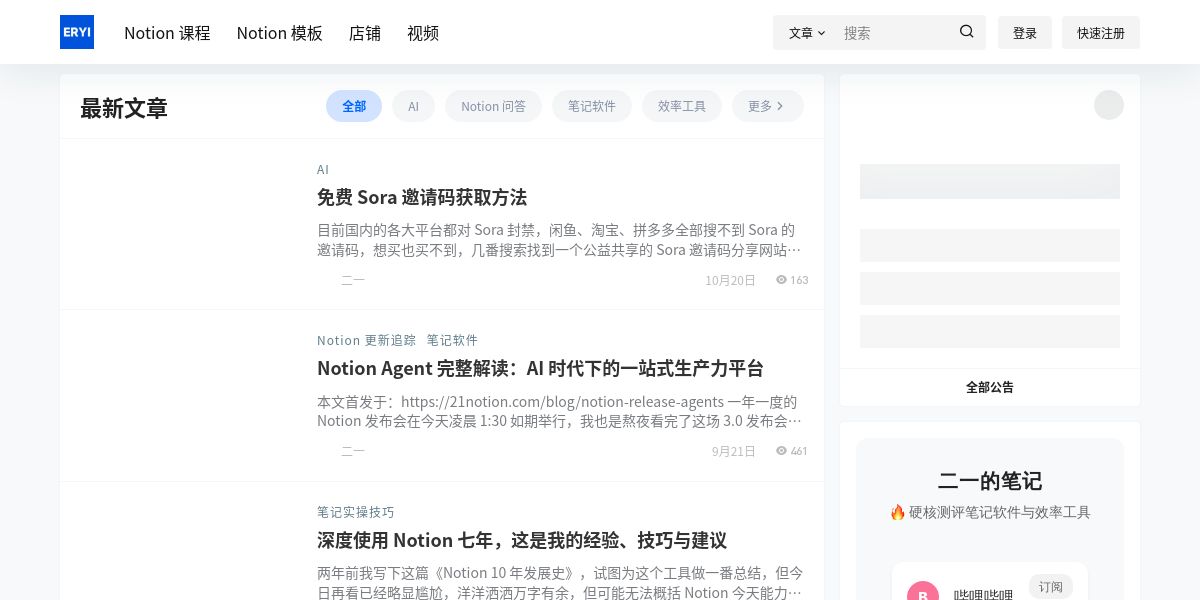This screenshot has height=600, width=1200.
Task: Open the article 深度使用 Notion 七年
Action: click(522, 540)
